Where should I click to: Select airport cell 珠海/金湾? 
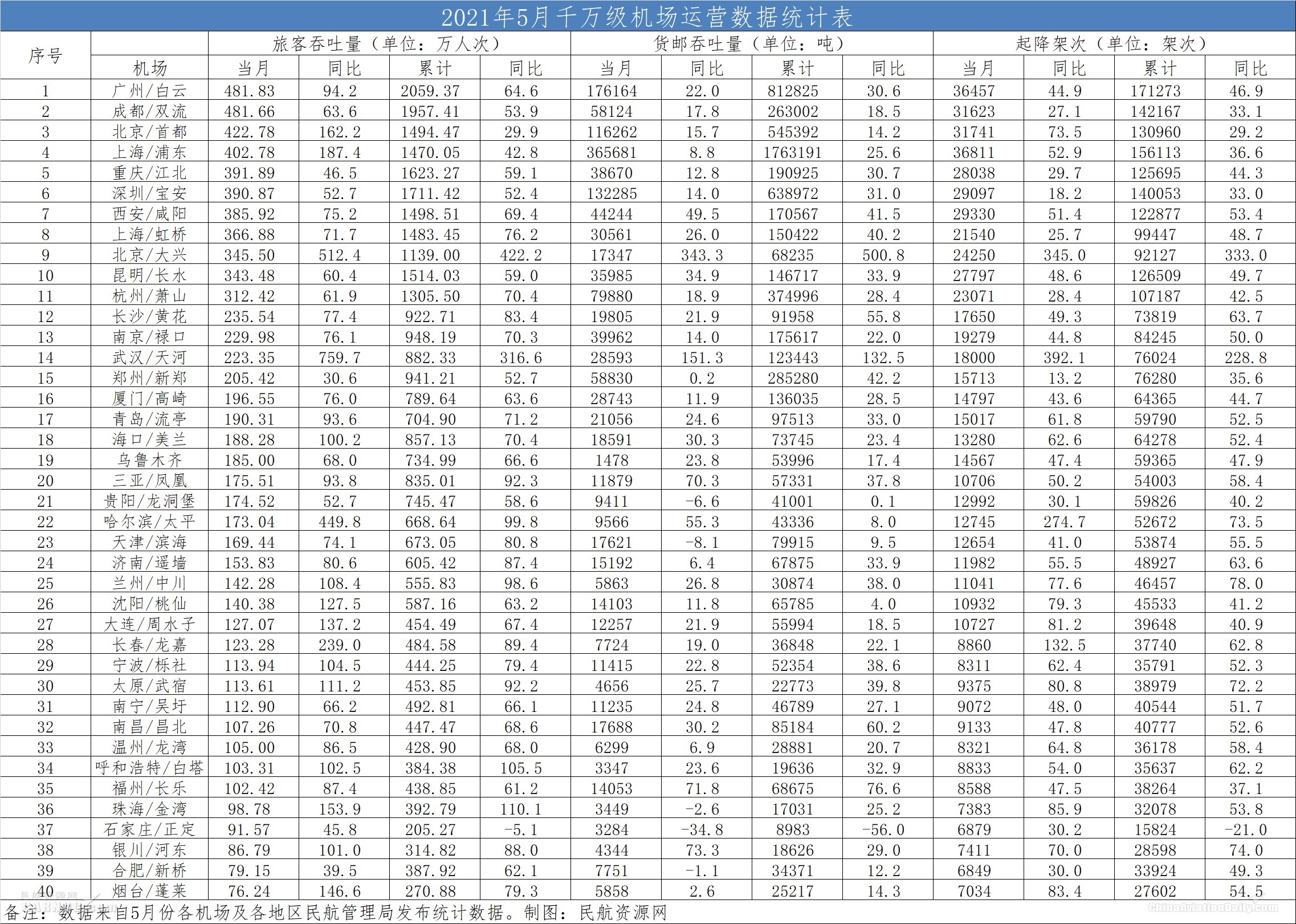point(150,809)
